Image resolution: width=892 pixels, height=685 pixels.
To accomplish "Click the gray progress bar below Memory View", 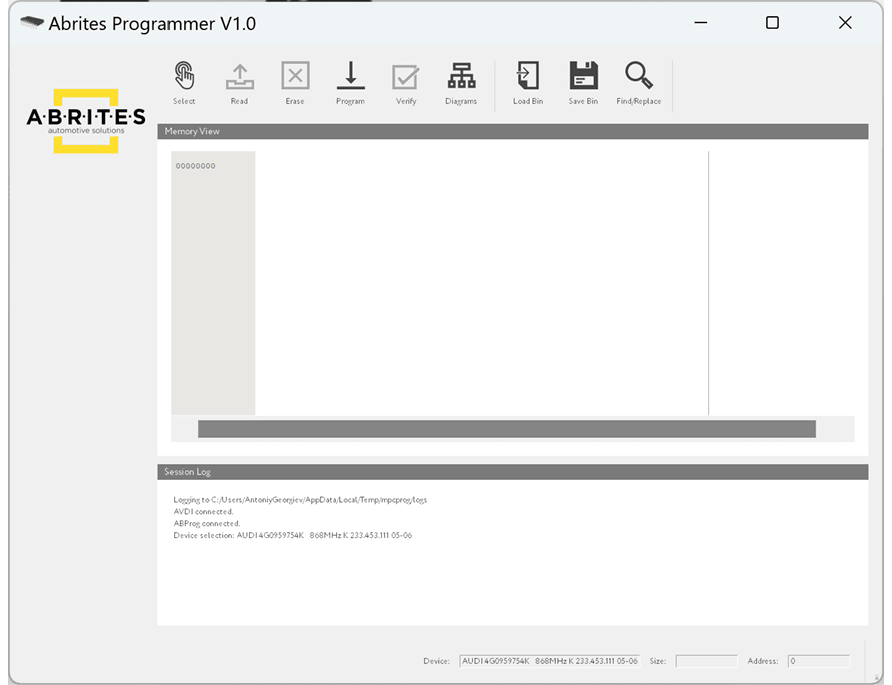I will point(506,429).
